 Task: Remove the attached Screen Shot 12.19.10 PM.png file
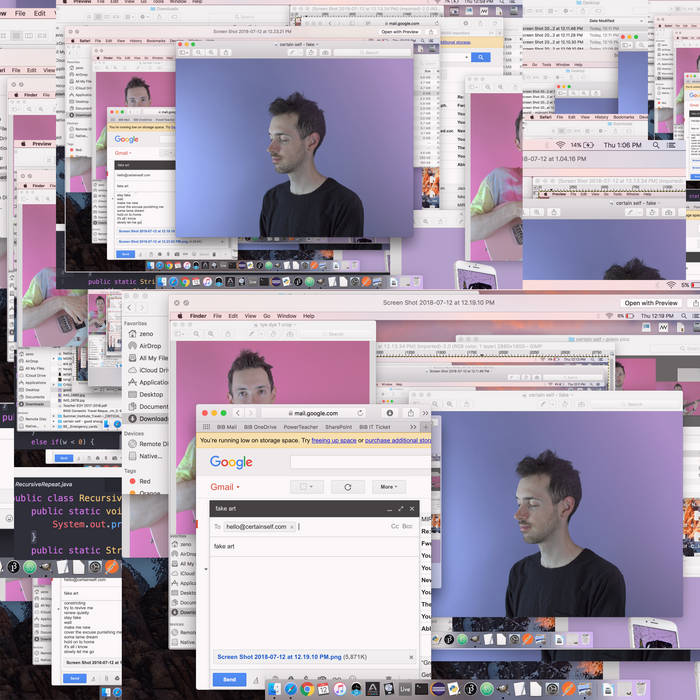411,656
